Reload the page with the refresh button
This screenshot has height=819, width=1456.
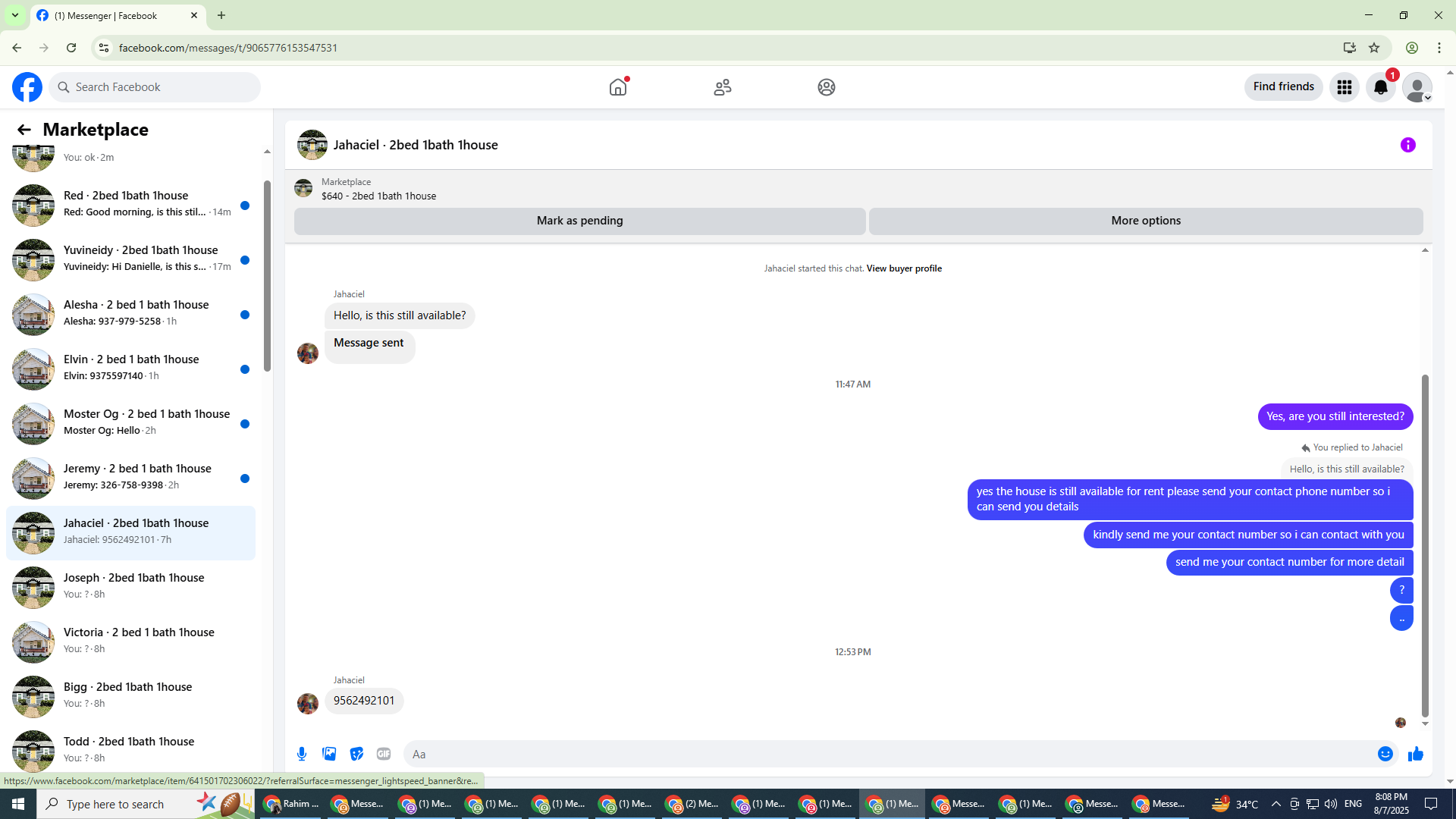coord(71,48)
